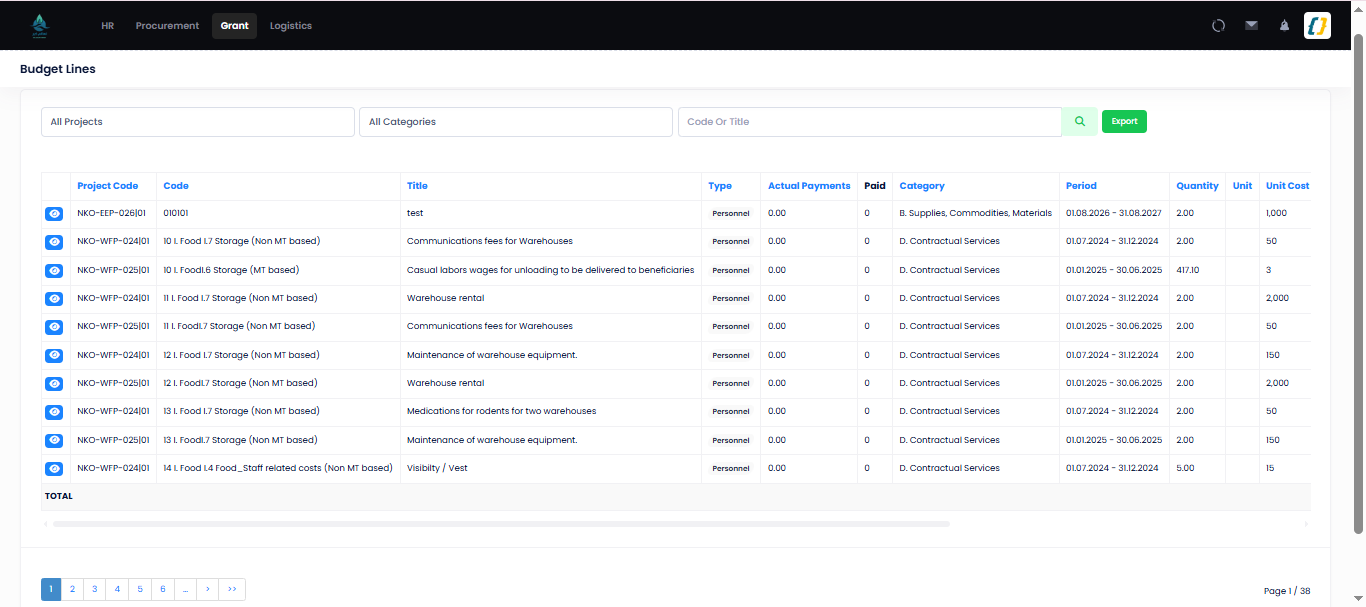This screenshot has width=1366, height=607.
Task: Click the green Export button
Action: (1124, 121)
